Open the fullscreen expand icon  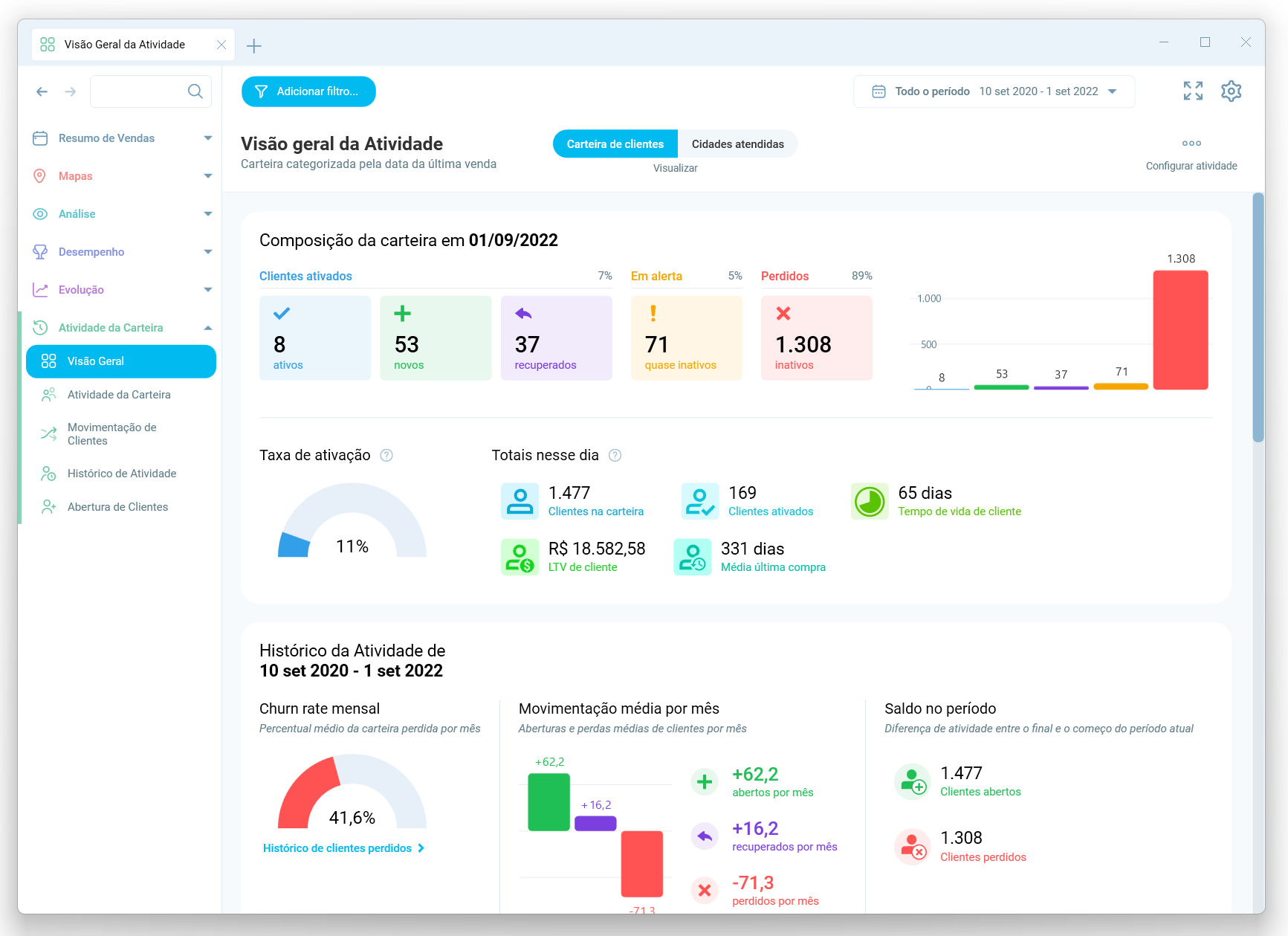pos(1193,91)
